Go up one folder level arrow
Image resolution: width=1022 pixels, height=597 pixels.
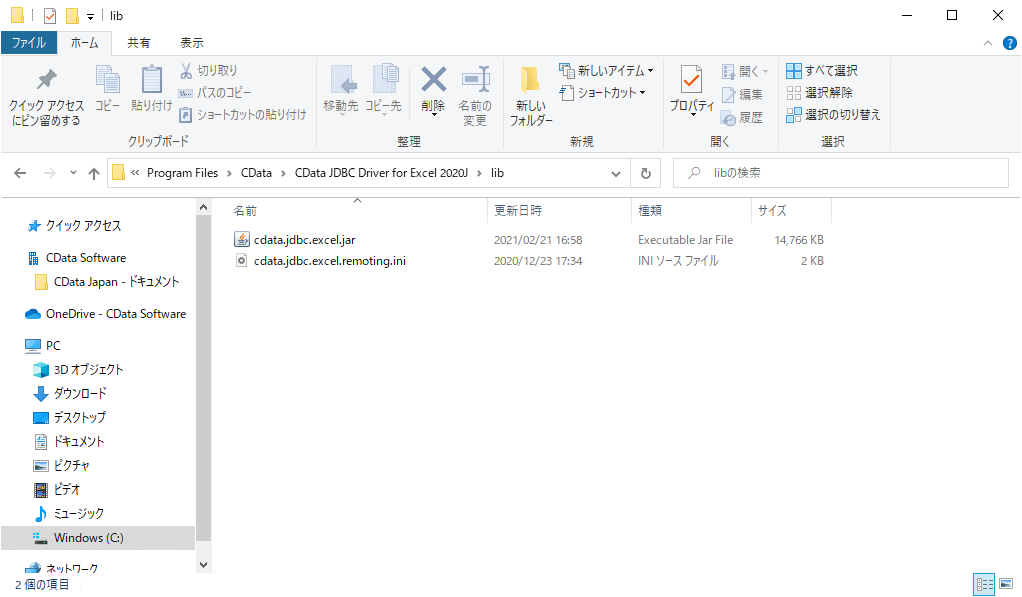point(94,173)
